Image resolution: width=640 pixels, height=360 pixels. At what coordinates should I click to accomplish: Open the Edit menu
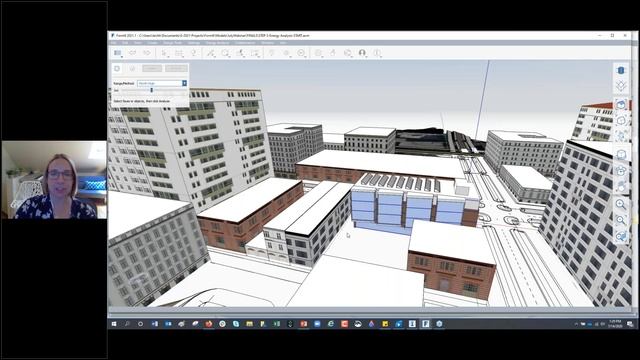[x=125, y=42]
